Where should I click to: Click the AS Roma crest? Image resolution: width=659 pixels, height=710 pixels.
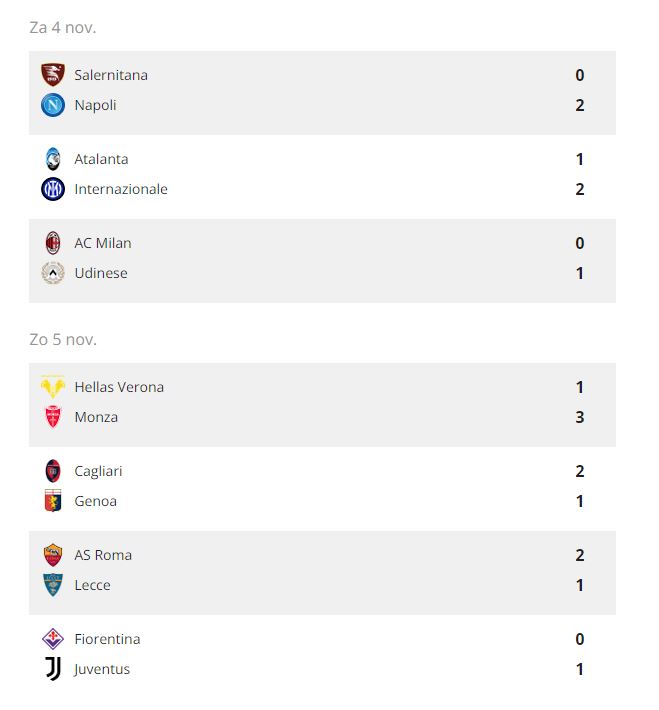click(52, 555)
